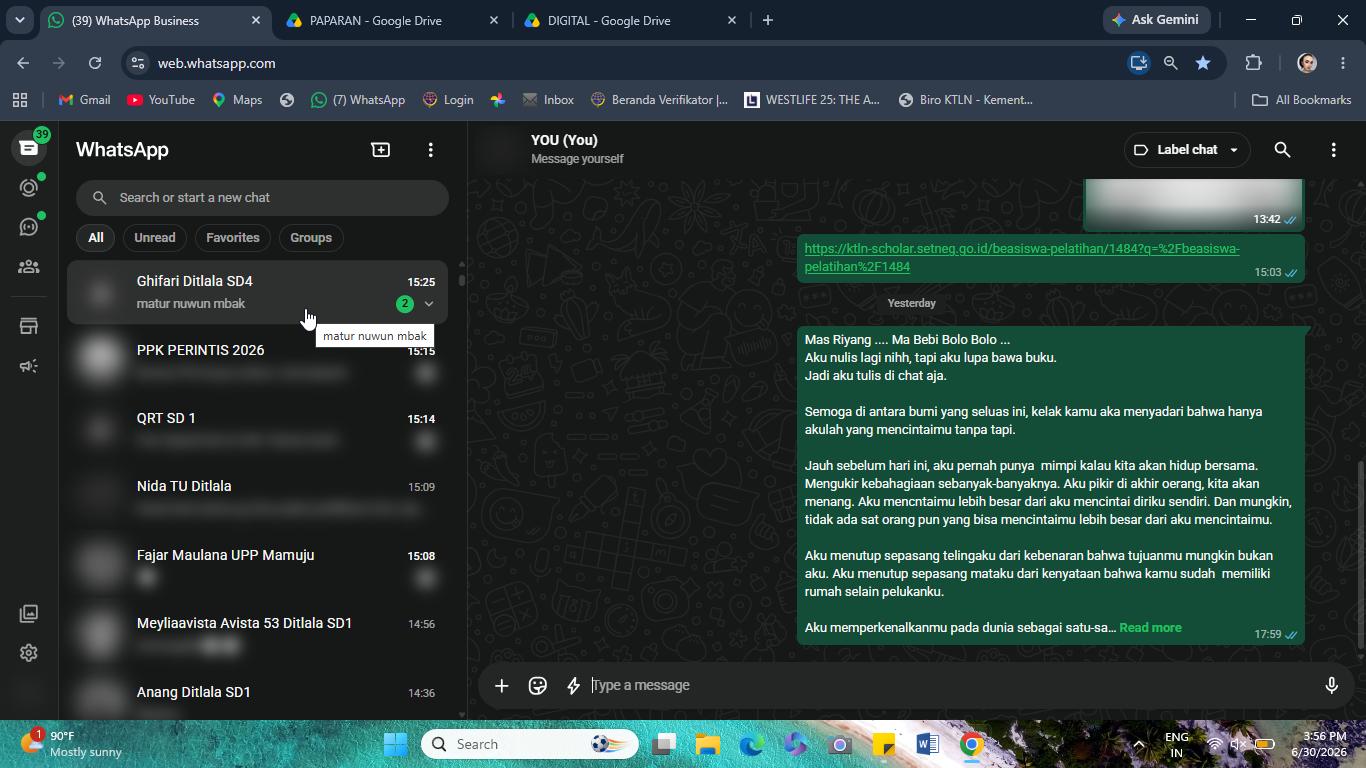This screenshot has width=1366, height=768.
Task: Open the Install app icon in address bar
Action: click(1138, 63)
